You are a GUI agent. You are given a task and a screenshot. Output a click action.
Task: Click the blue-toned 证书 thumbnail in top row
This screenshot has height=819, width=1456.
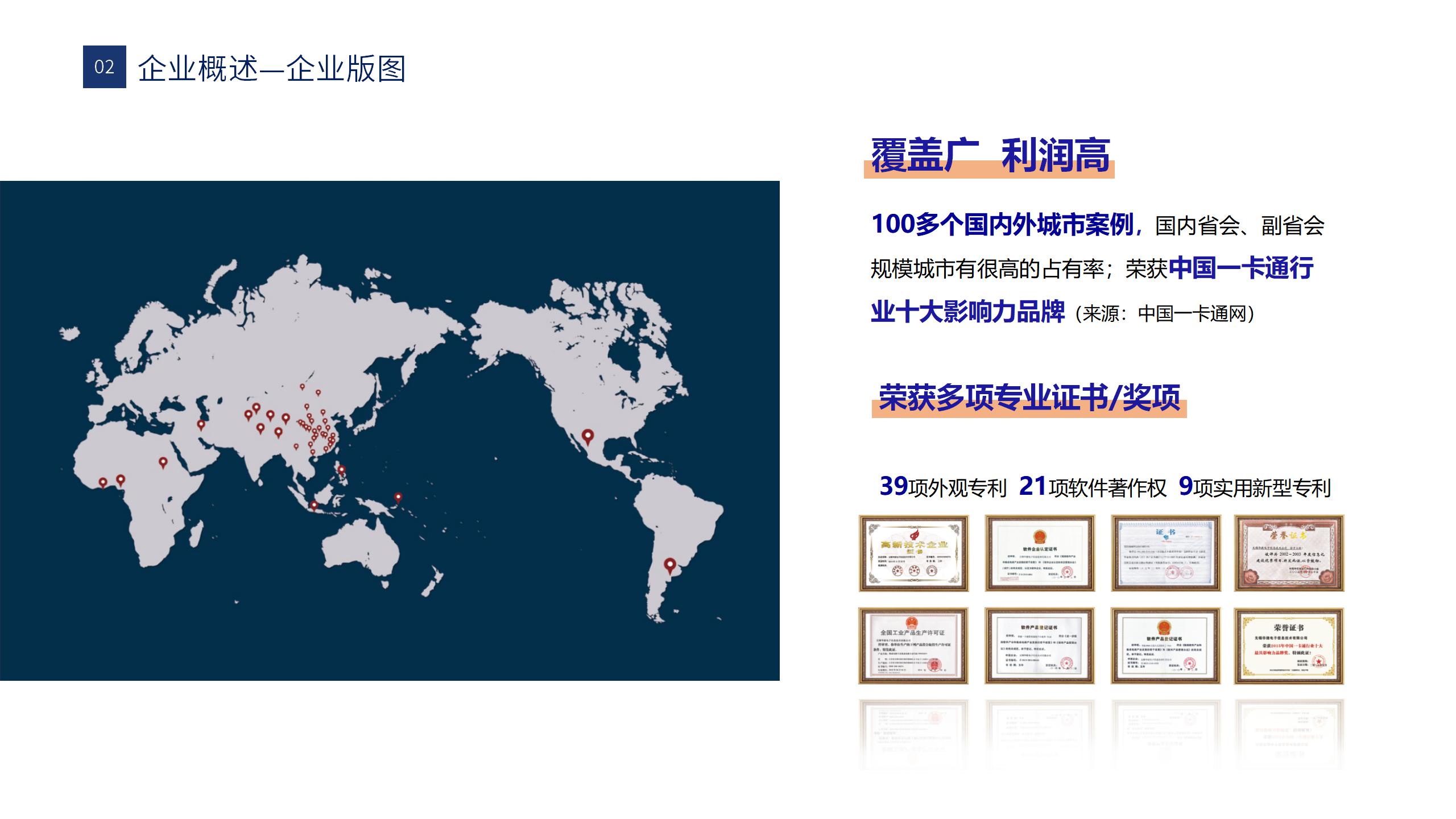point(1165,553)
